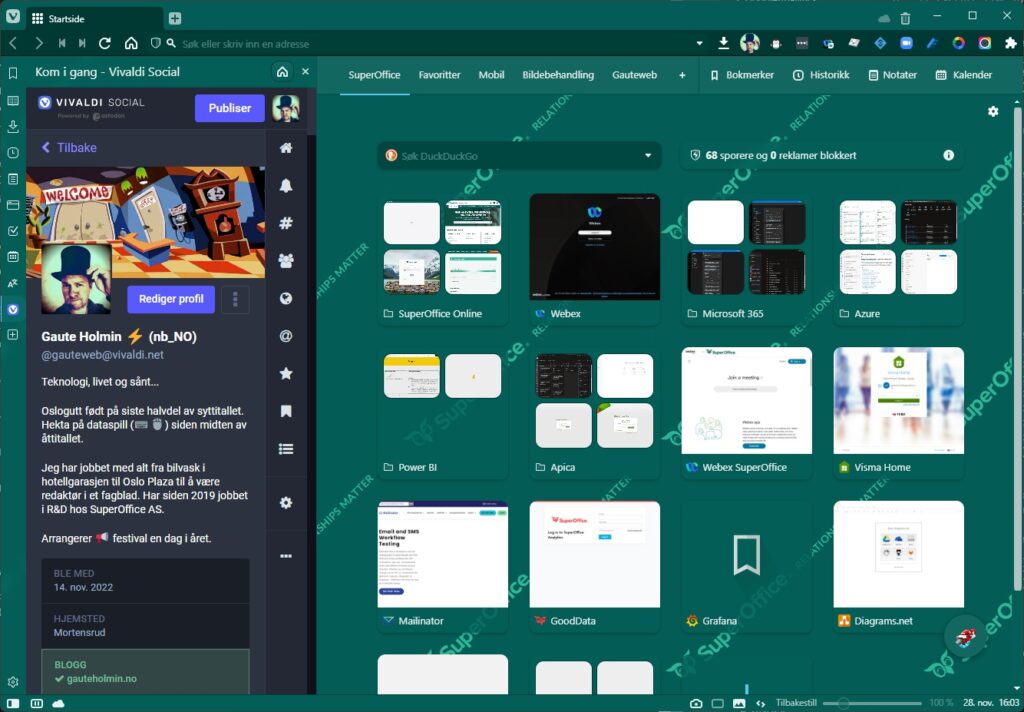
Task: Open the Explore hashtag icon
Action: [286, 223]
